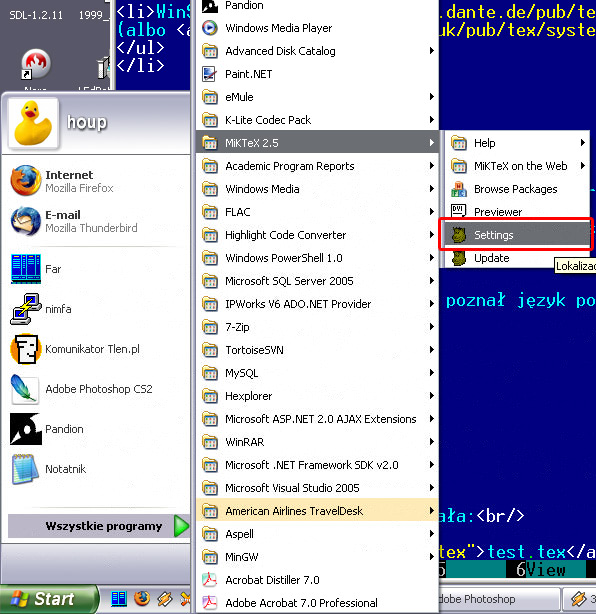Launch Adobe Acrobat 7.0 Professional

click(x=317, y=603)
